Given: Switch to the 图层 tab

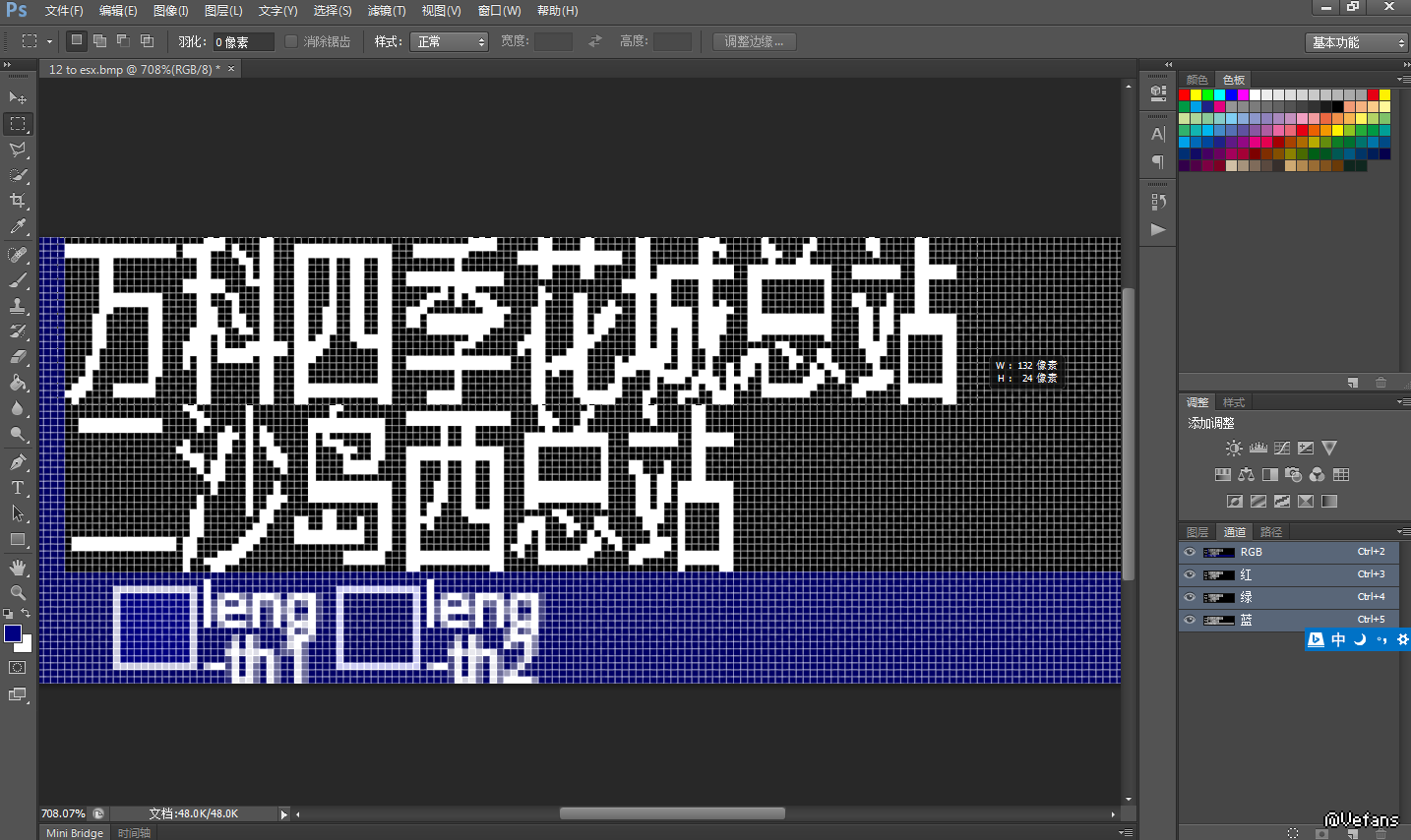Looking at the screenshot, I should tap(1197, 532).
